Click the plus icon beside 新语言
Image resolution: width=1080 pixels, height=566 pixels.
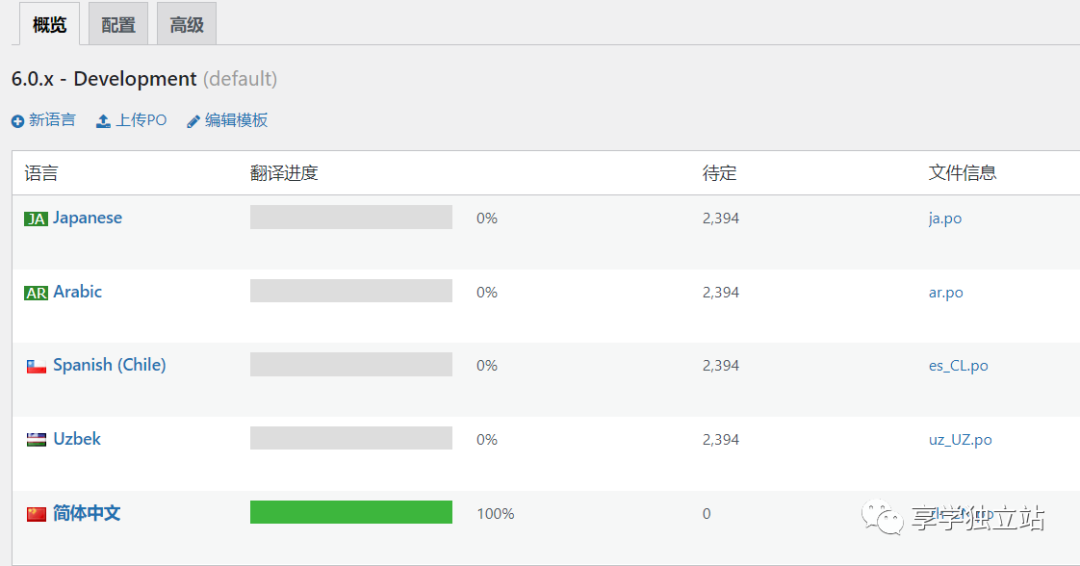(x=17, y=121)
